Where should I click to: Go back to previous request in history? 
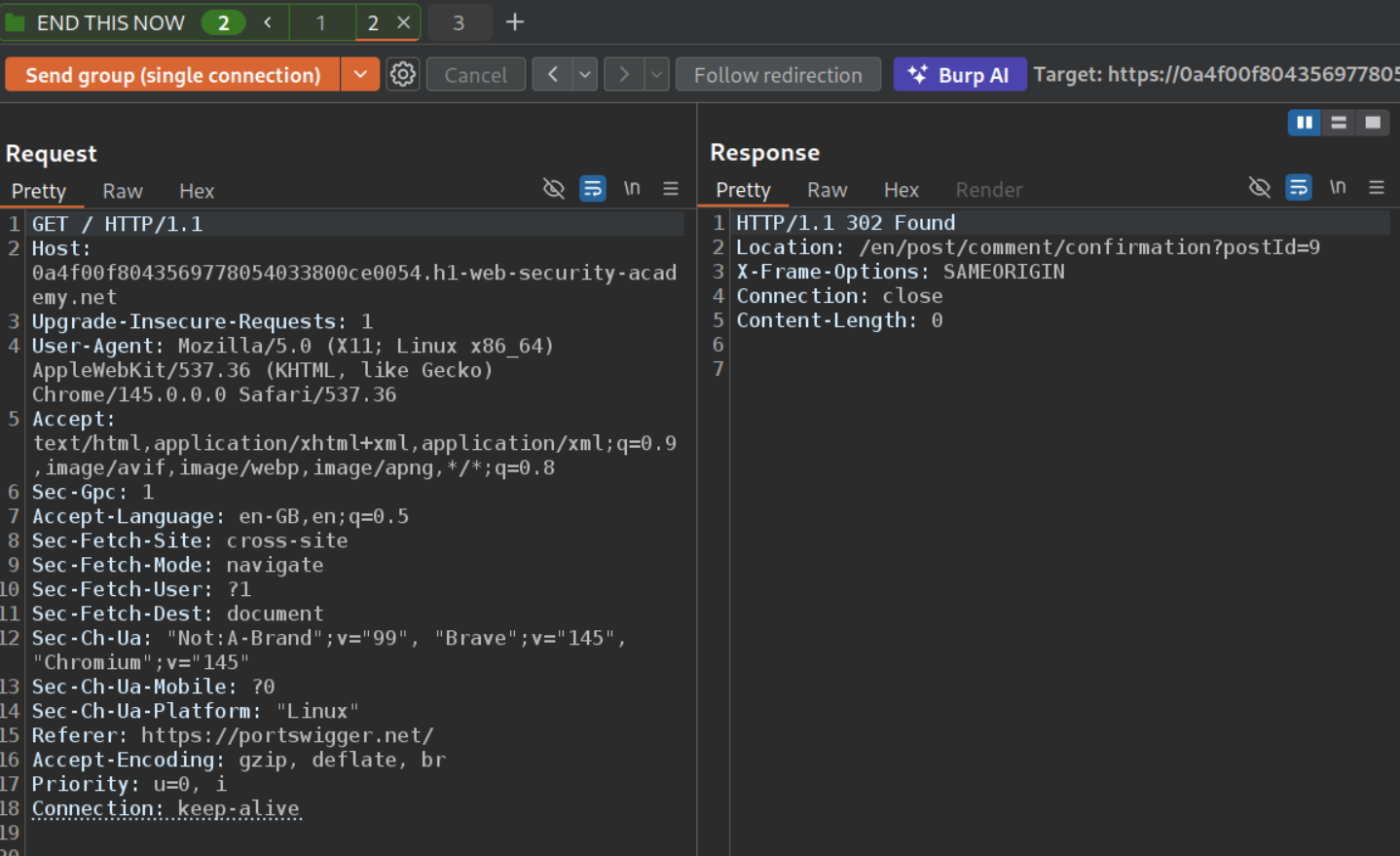552,74
